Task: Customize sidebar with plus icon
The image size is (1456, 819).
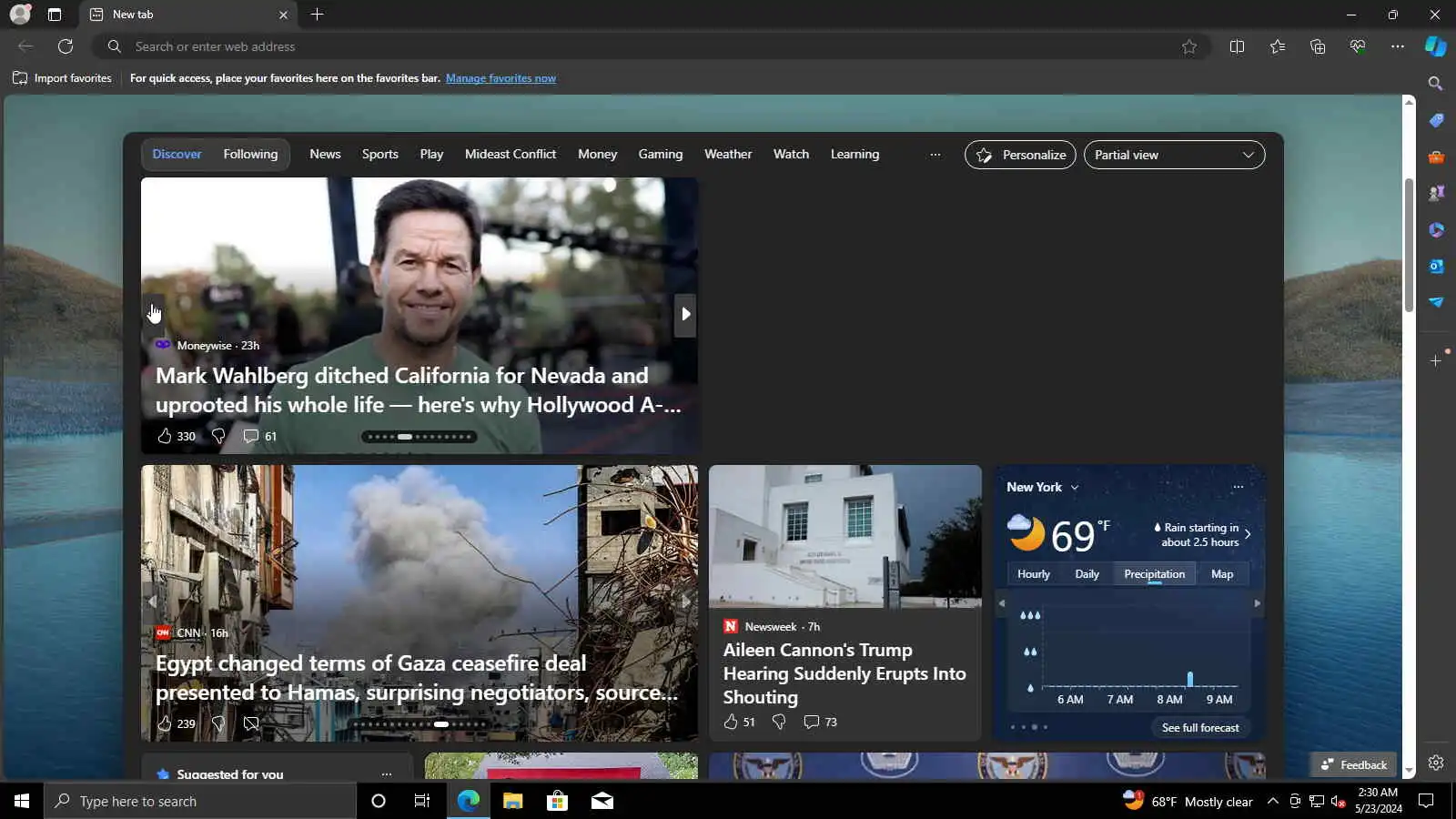Action: 1436,360
